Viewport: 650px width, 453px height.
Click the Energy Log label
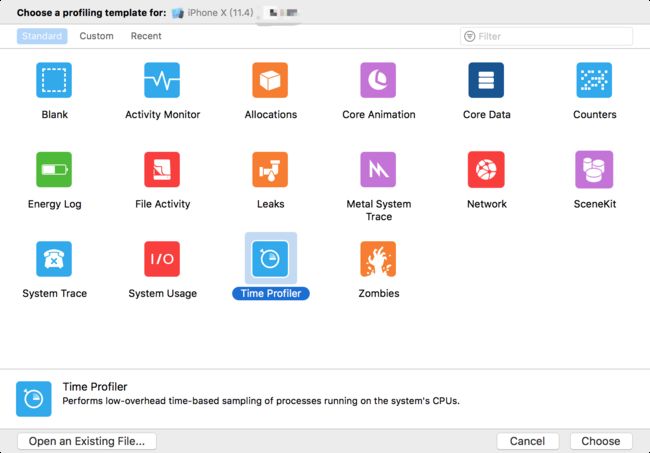click(54, 204)
